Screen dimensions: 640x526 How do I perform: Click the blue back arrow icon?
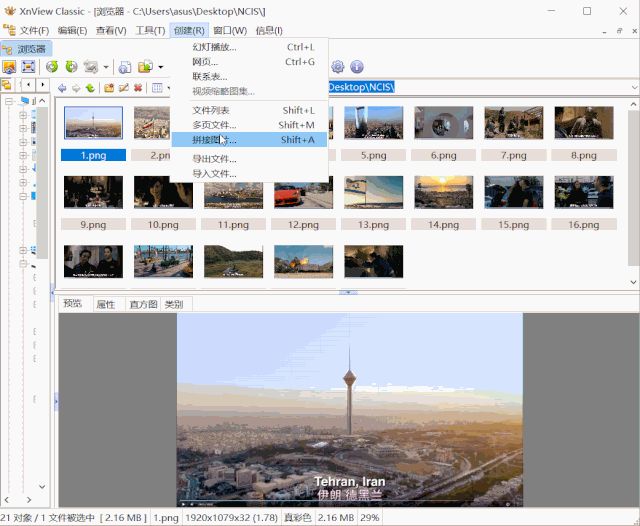coord(62,88)
